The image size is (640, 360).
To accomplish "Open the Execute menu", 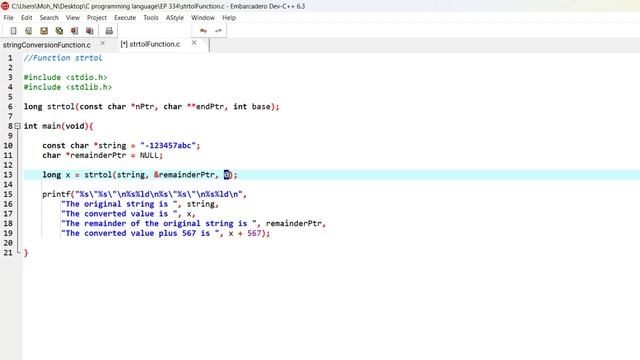I will click(x=125, y=18).
